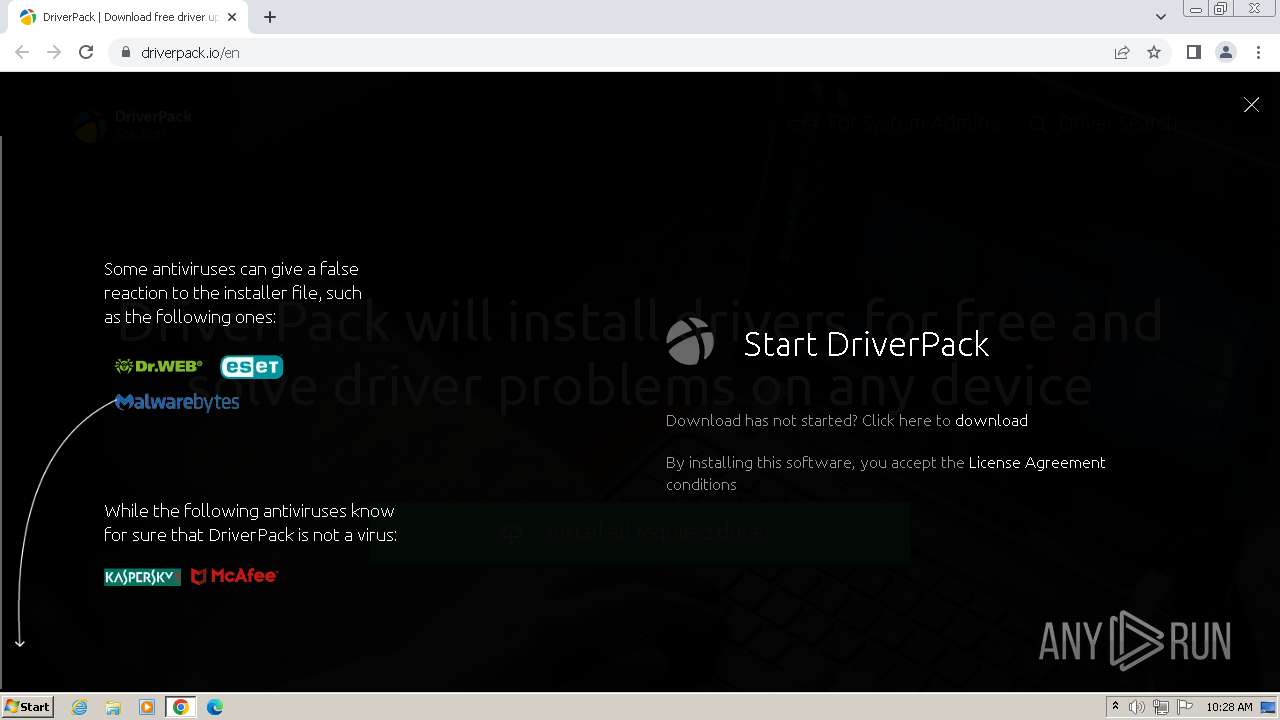This screenshot has width=1280, height=720.
Task: Open media player from taskbar
Action: click(147, 707)
